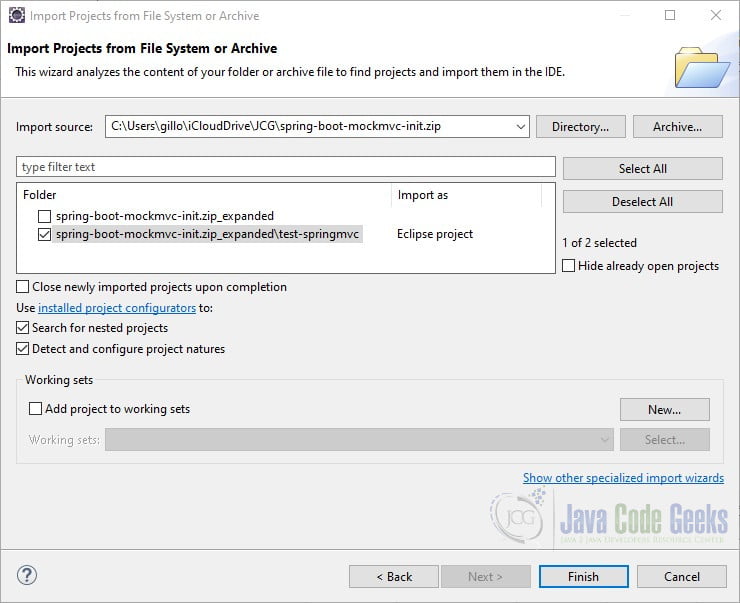The height and width of the screenshot is (603, 740).
Task: Click the Next > button
Action: 486,577
